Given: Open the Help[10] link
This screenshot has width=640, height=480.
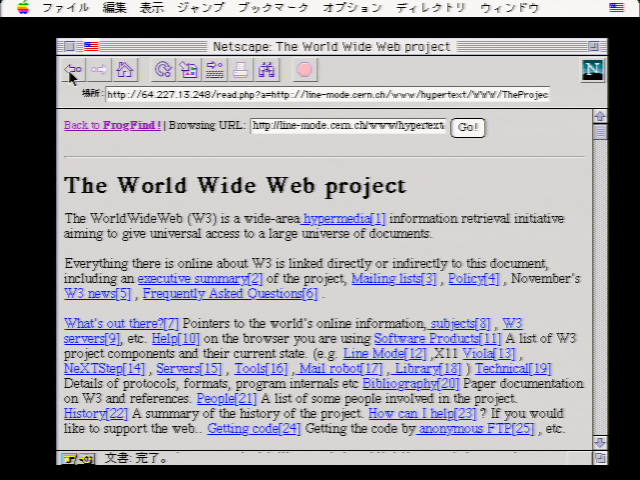Looking at the screenshot, I should [176, 339].
